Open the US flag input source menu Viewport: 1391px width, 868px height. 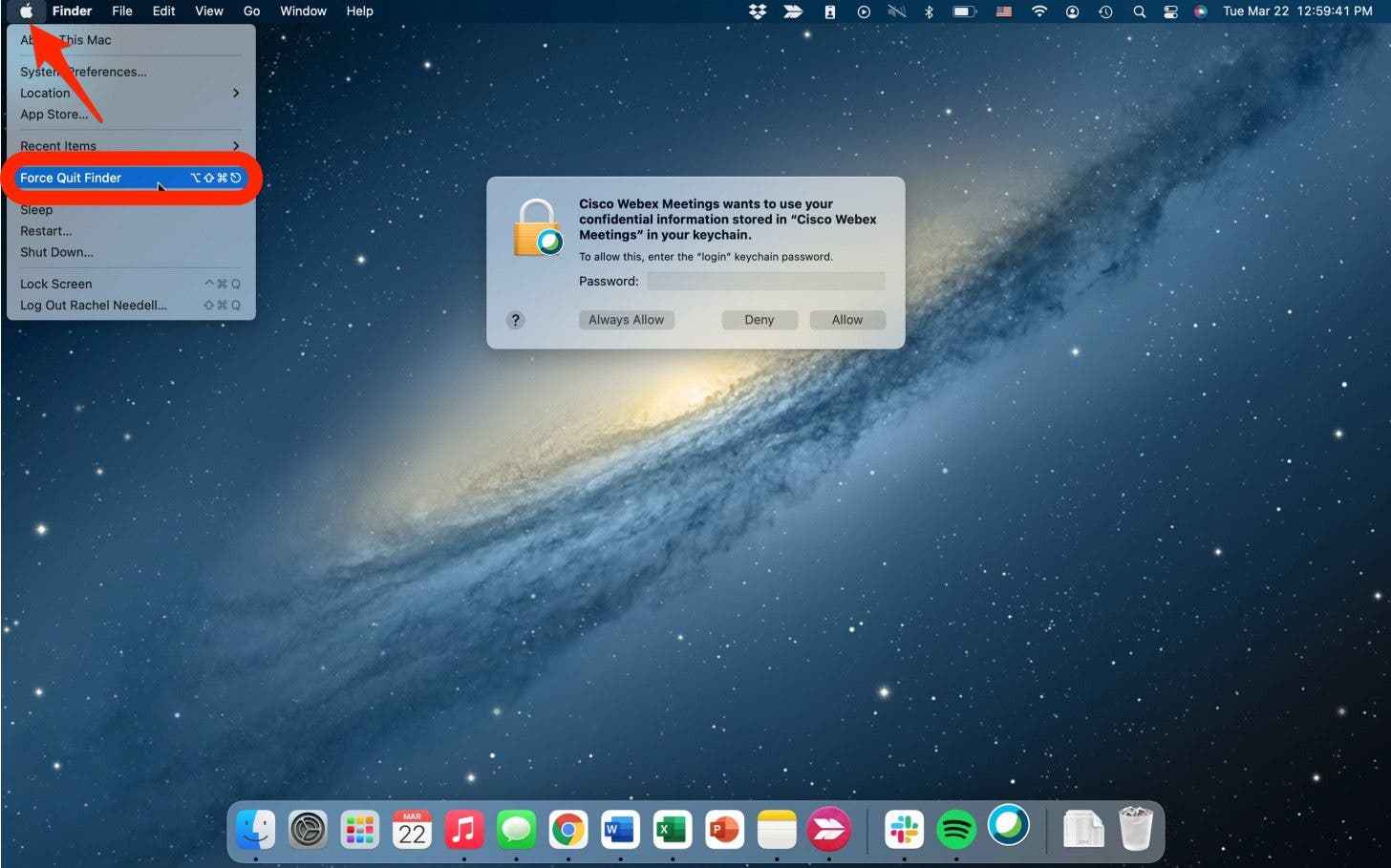(1004, 11)
